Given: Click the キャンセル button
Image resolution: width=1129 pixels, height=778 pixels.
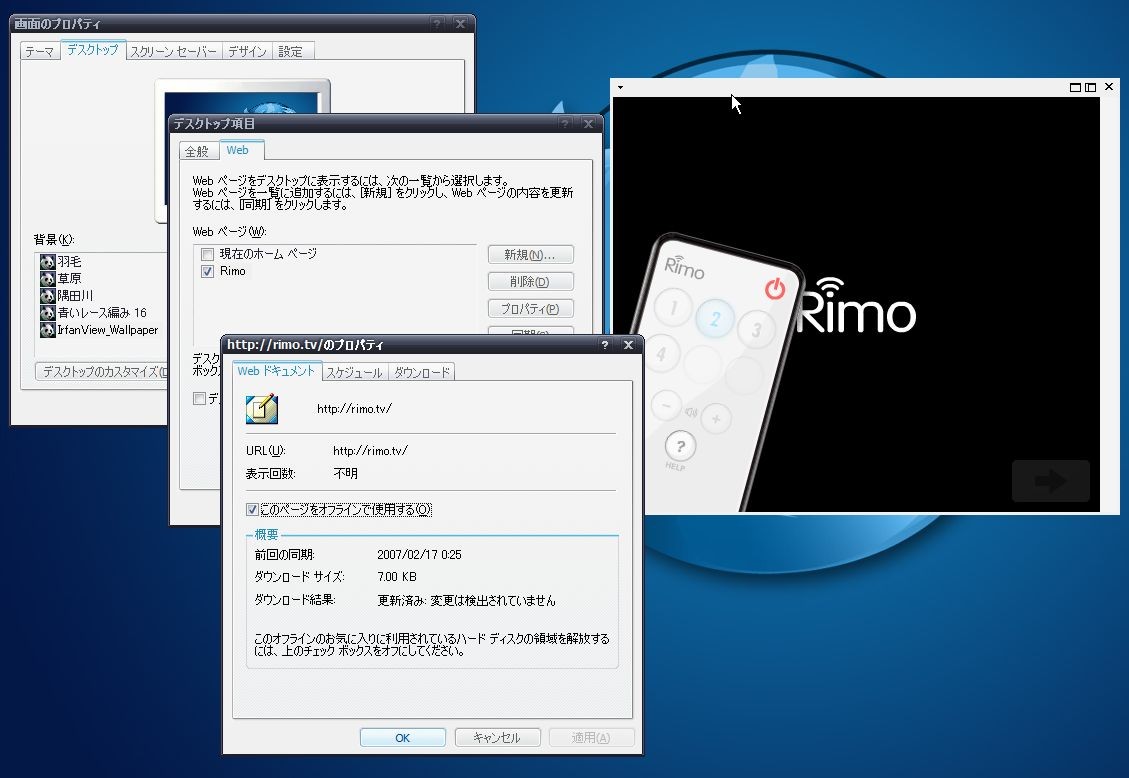Looking at the screenshot, I should point(497,738).
